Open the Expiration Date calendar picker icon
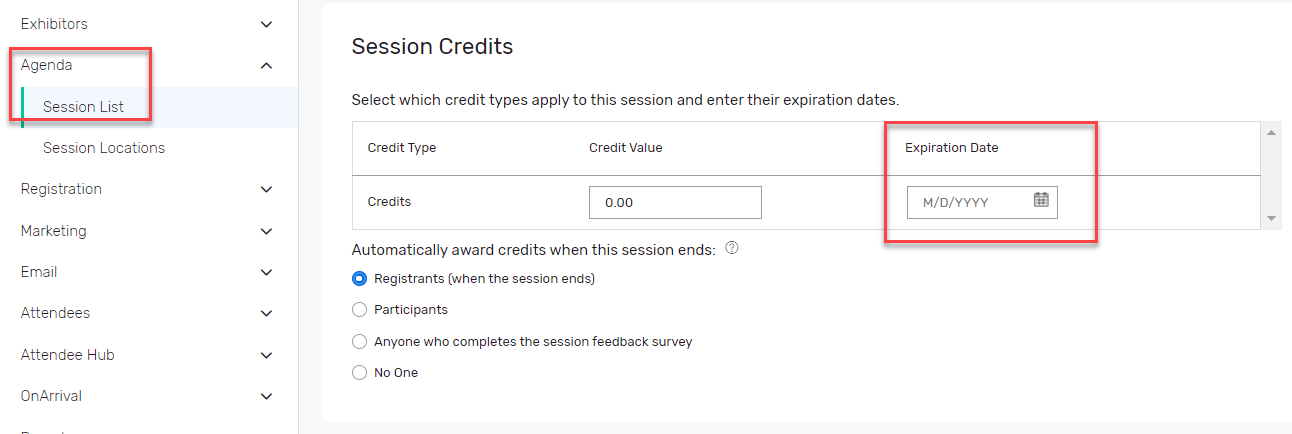The width and height of the screenshot is (1292, 434). [1041, 200]
